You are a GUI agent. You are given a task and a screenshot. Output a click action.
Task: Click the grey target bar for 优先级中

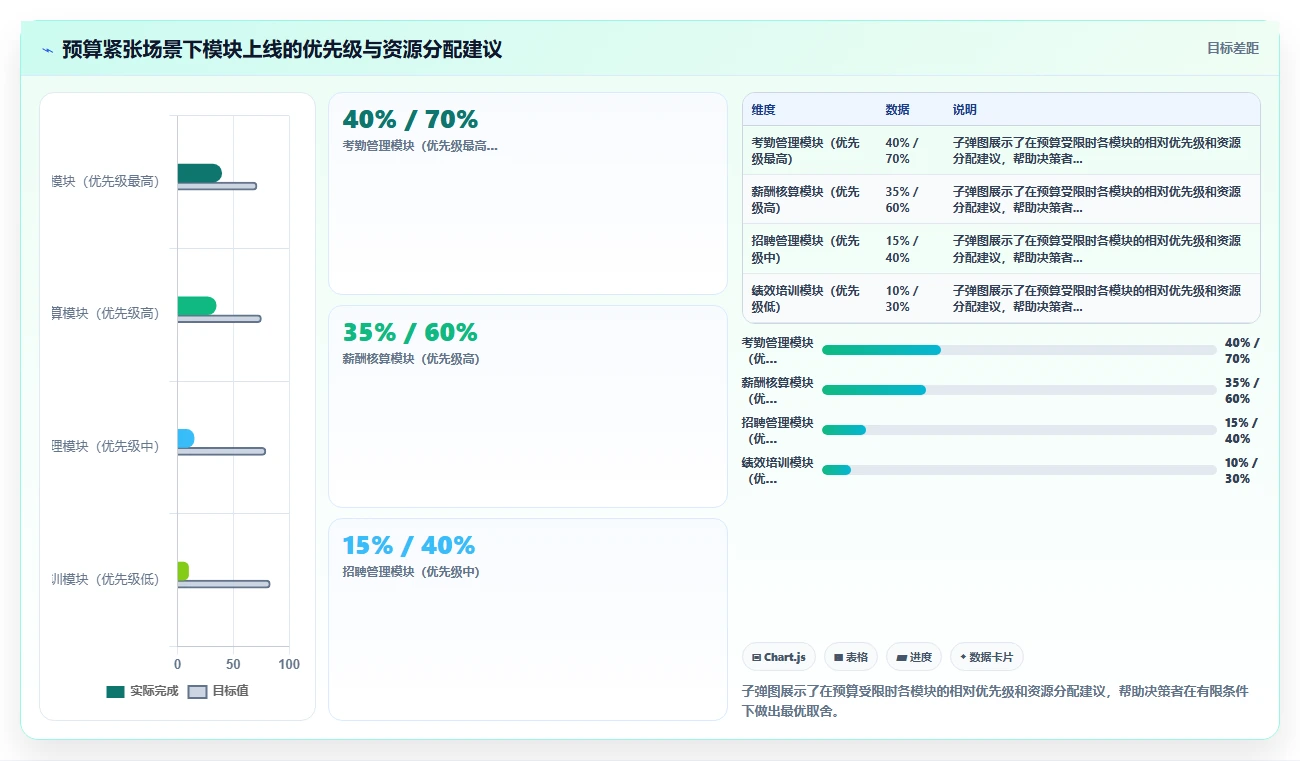pyautogui.click(x=221, y=451)
